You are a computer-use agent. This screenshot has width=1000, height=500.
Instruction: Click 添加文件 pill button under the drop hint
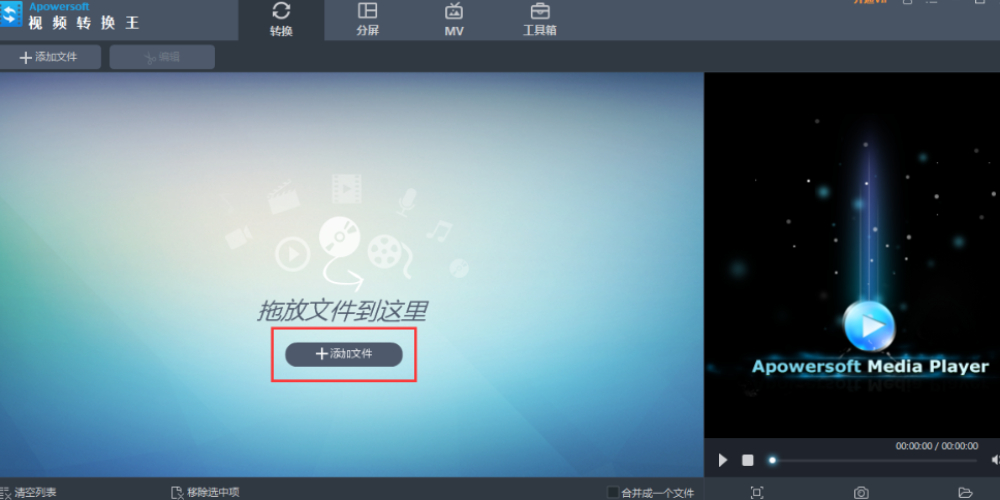344,354
